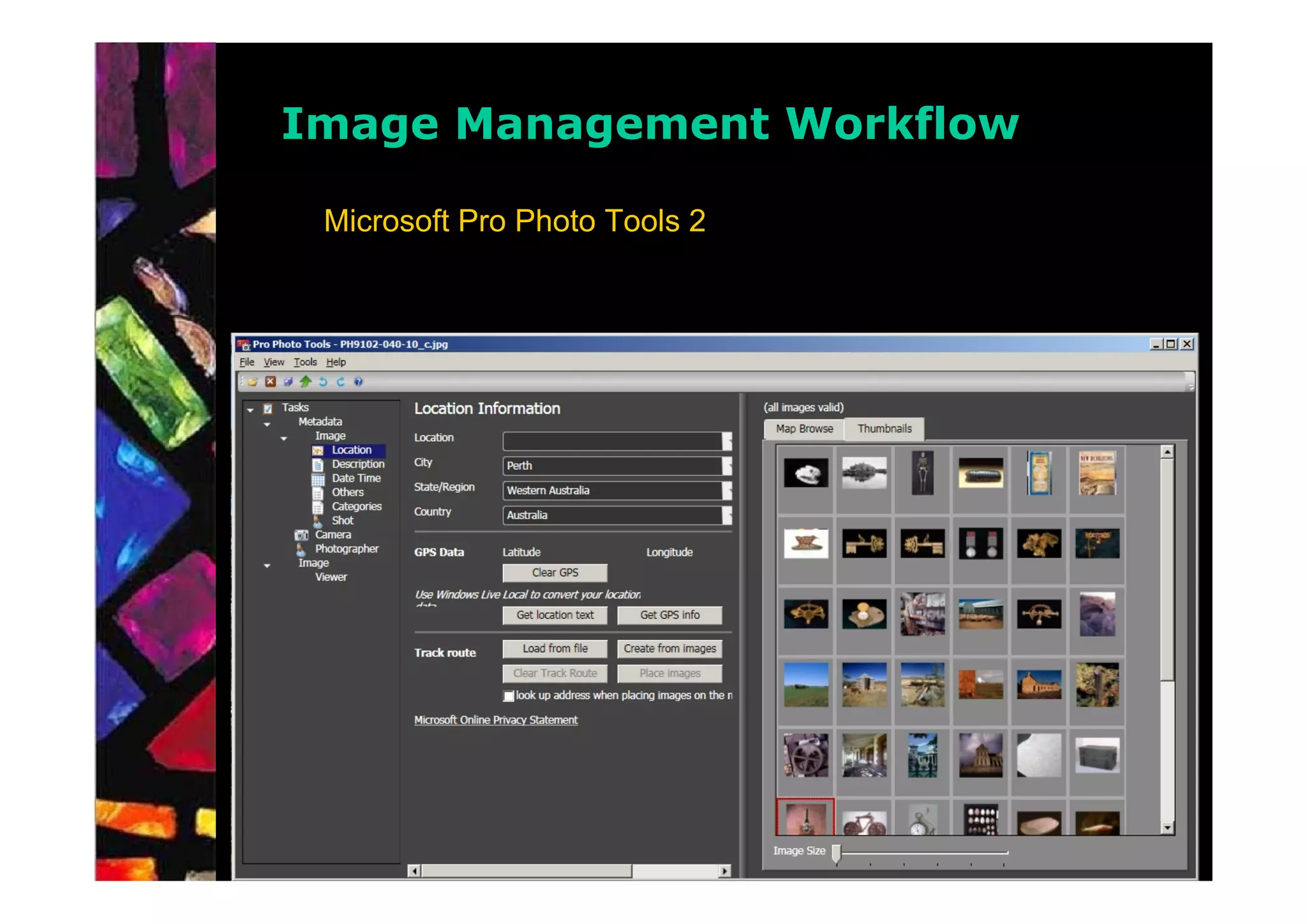Click the Shot person icon
1307x924 pixels.
317,521
